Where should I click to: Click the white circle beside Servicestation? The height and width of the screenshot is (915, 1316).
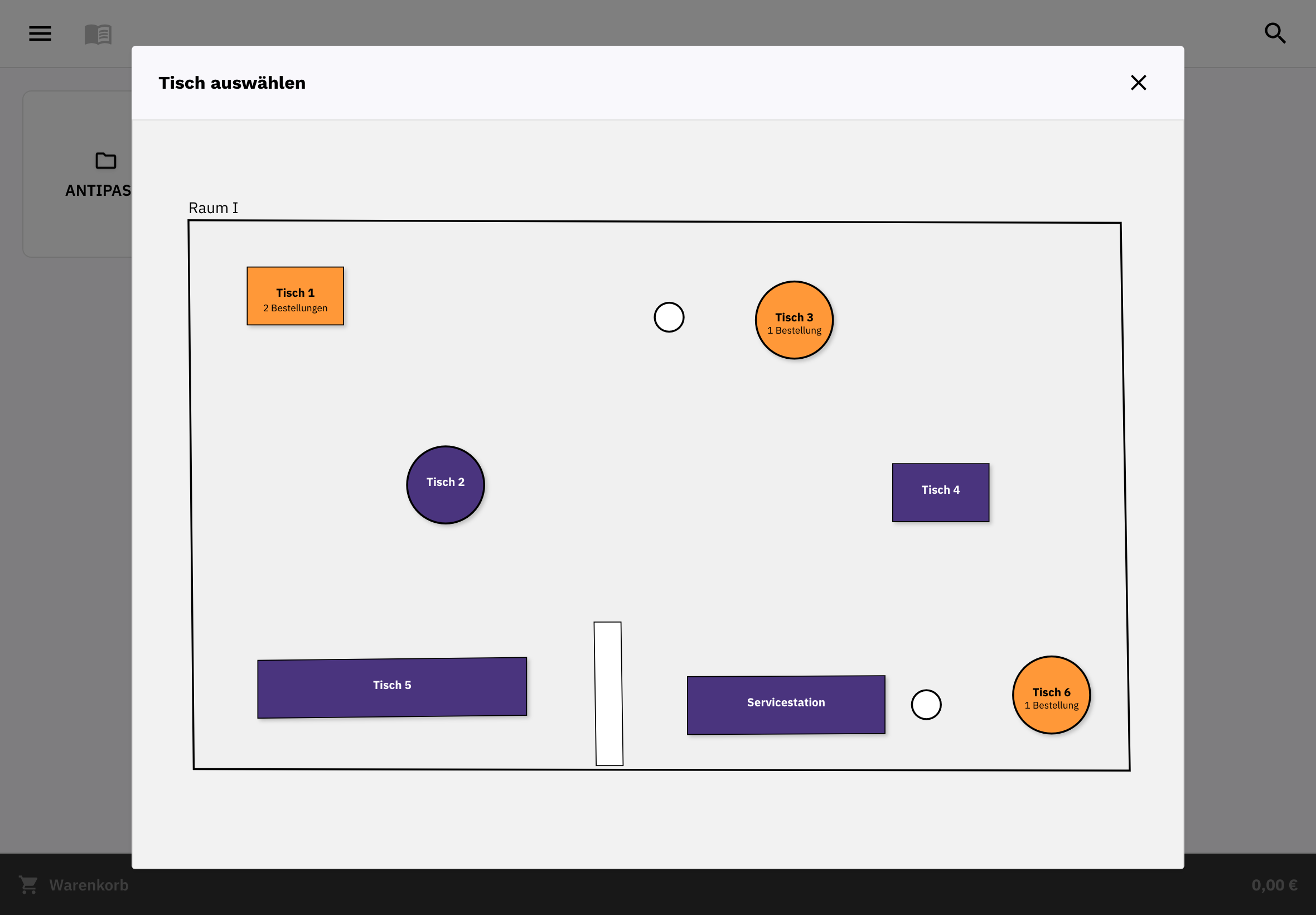coord(926,705)
